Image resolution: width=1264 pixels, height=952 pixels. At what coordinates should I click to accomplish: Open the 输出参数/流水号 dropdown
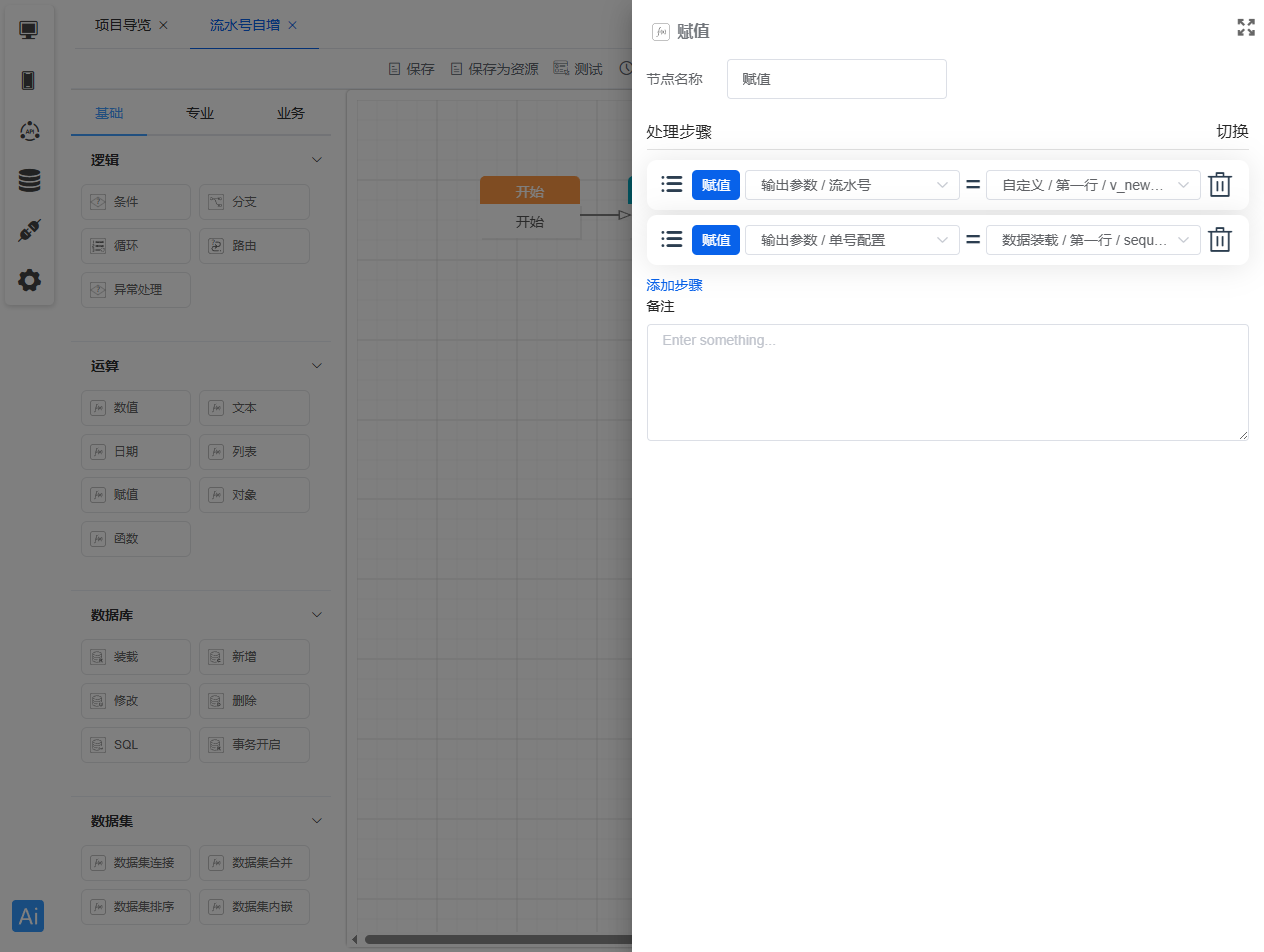click(x=852, y=184)
